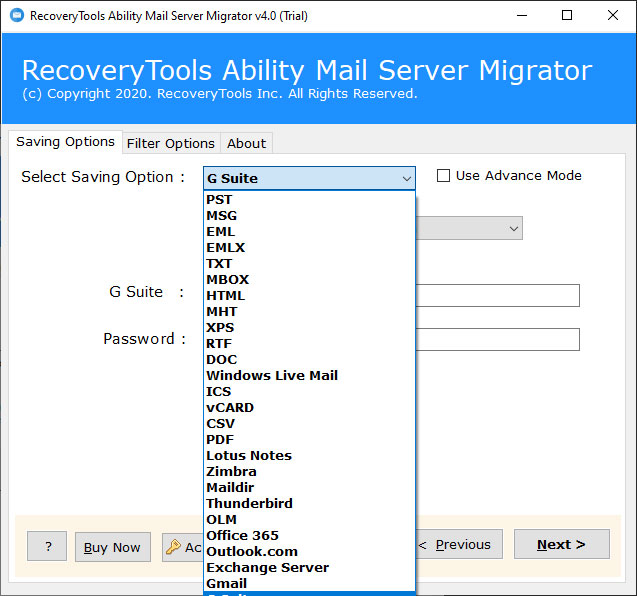This screenshot has width=637, height=596.
Task: Go back with Previous button
Action: 459,544
